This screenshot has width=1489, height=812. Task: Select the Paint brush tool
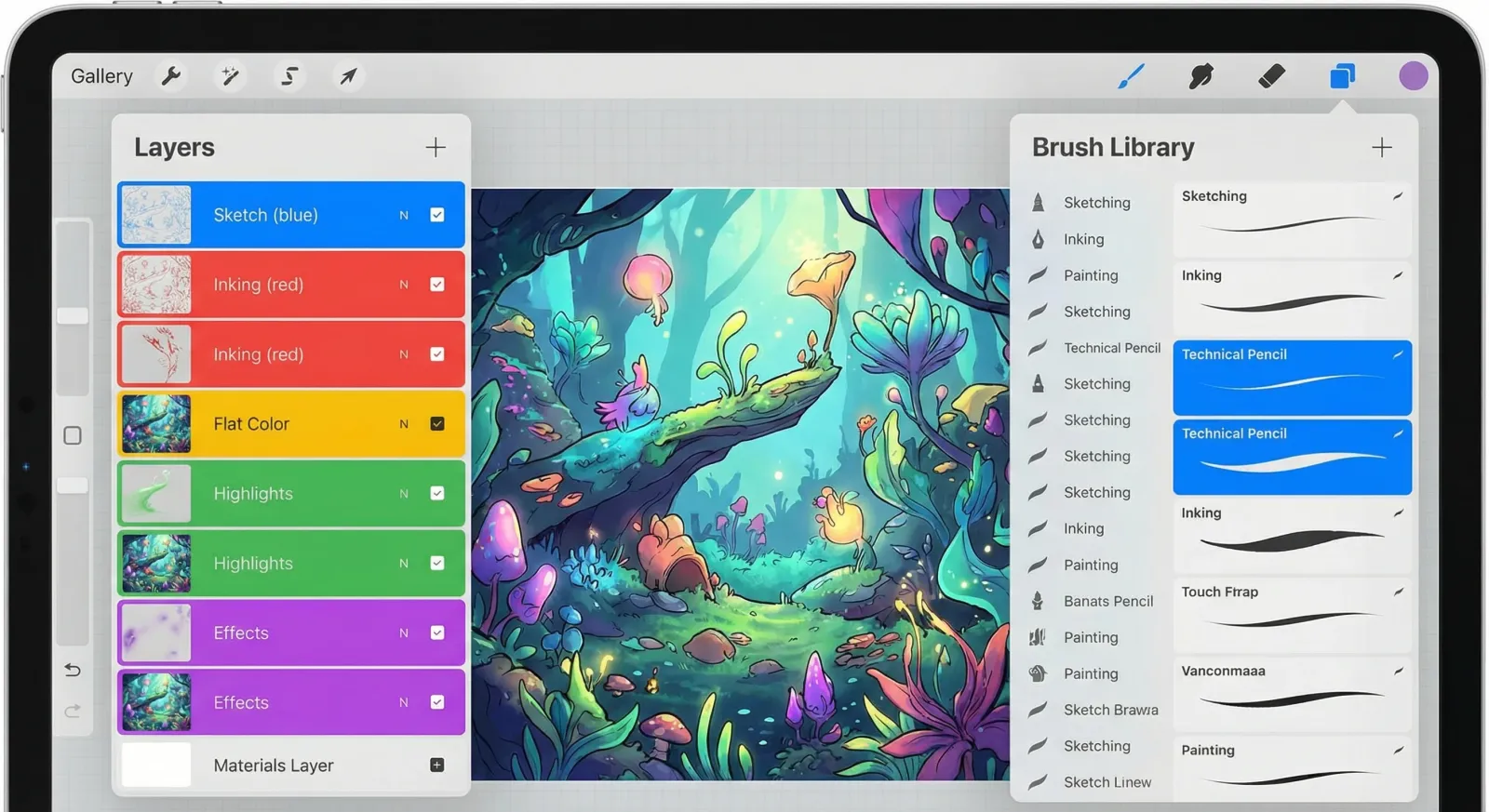pos(1131,76)
